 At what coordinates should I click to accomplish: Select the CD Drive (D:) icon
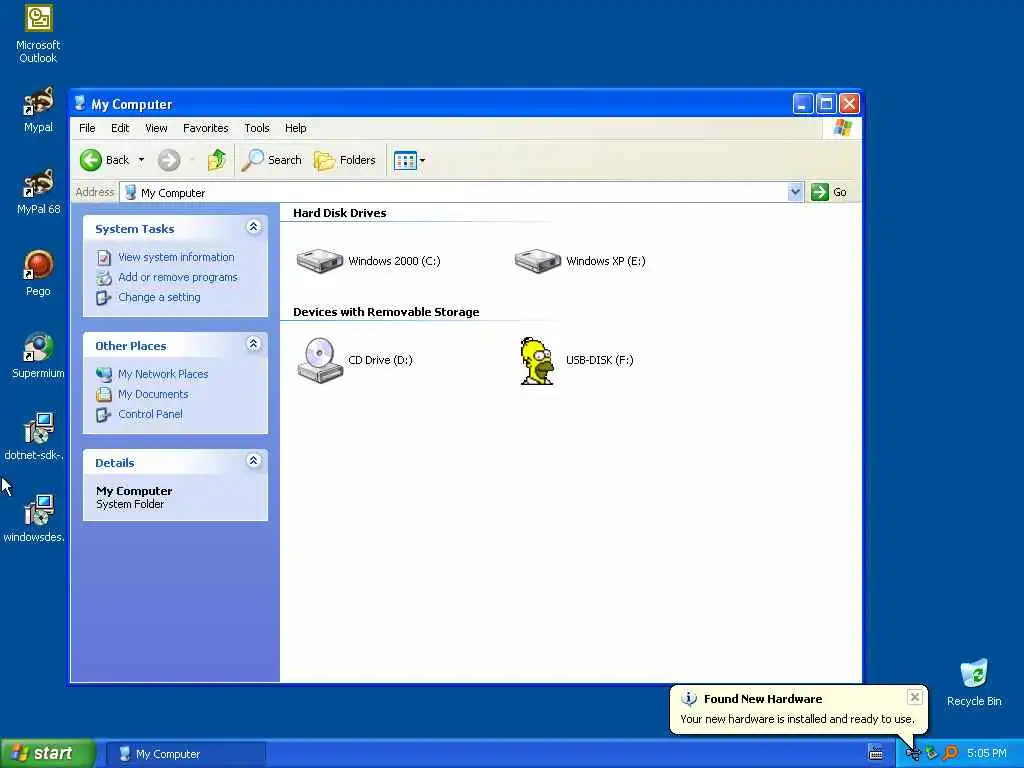point(320,360)
